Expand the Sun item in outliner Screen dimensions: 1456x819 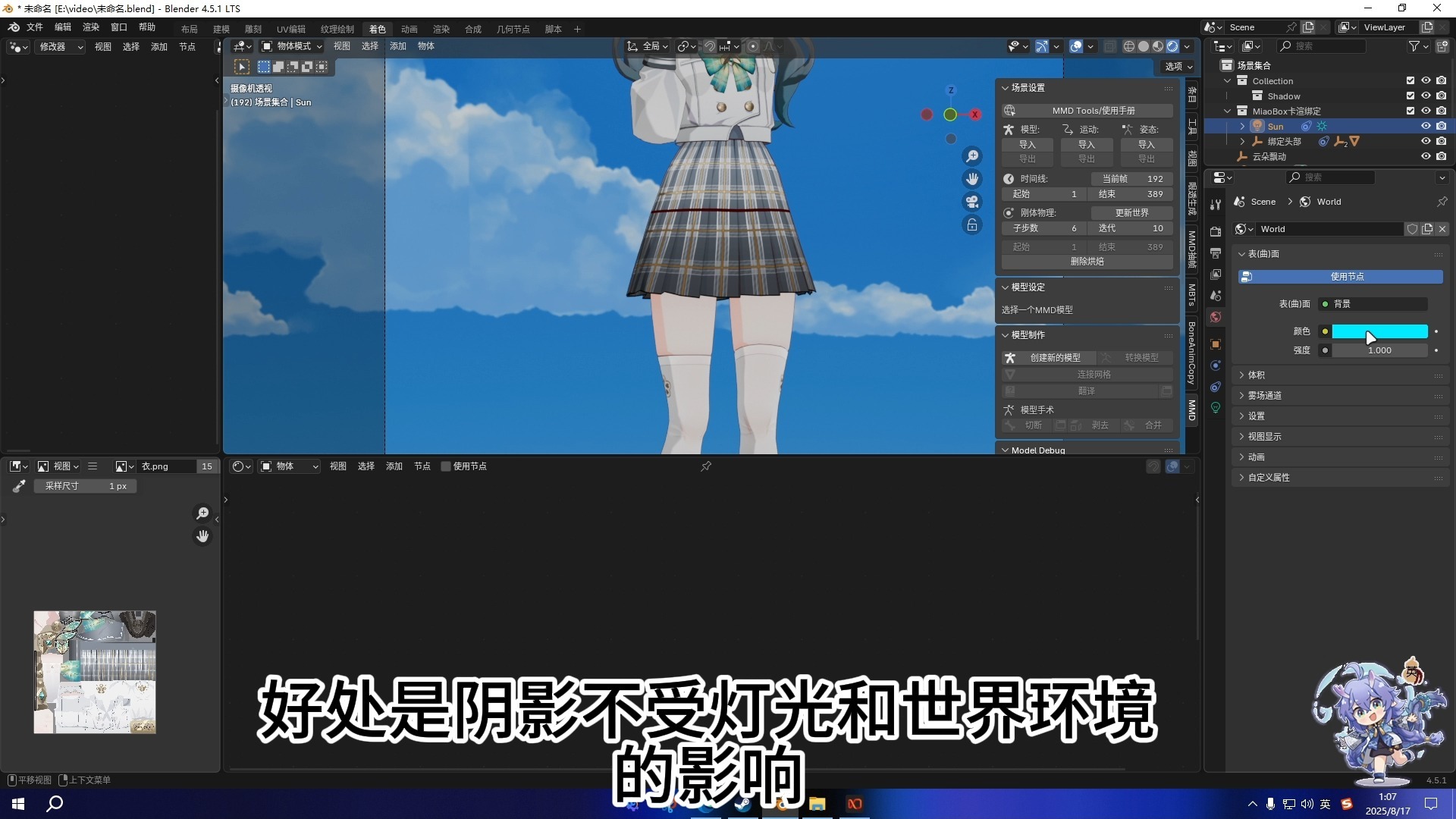click(x=1242, y=126)
